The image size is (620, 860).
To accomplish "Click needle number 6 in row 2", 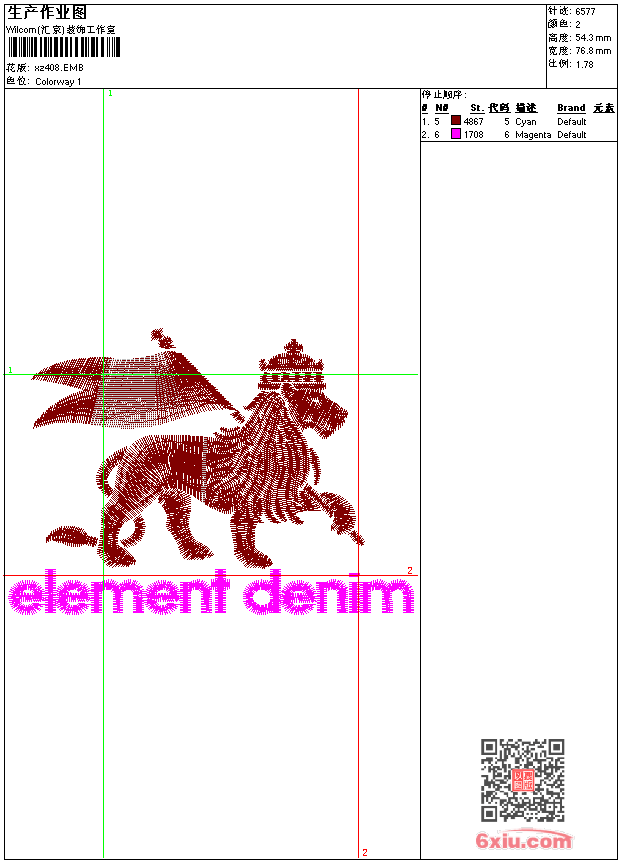I will click(437, 135).
